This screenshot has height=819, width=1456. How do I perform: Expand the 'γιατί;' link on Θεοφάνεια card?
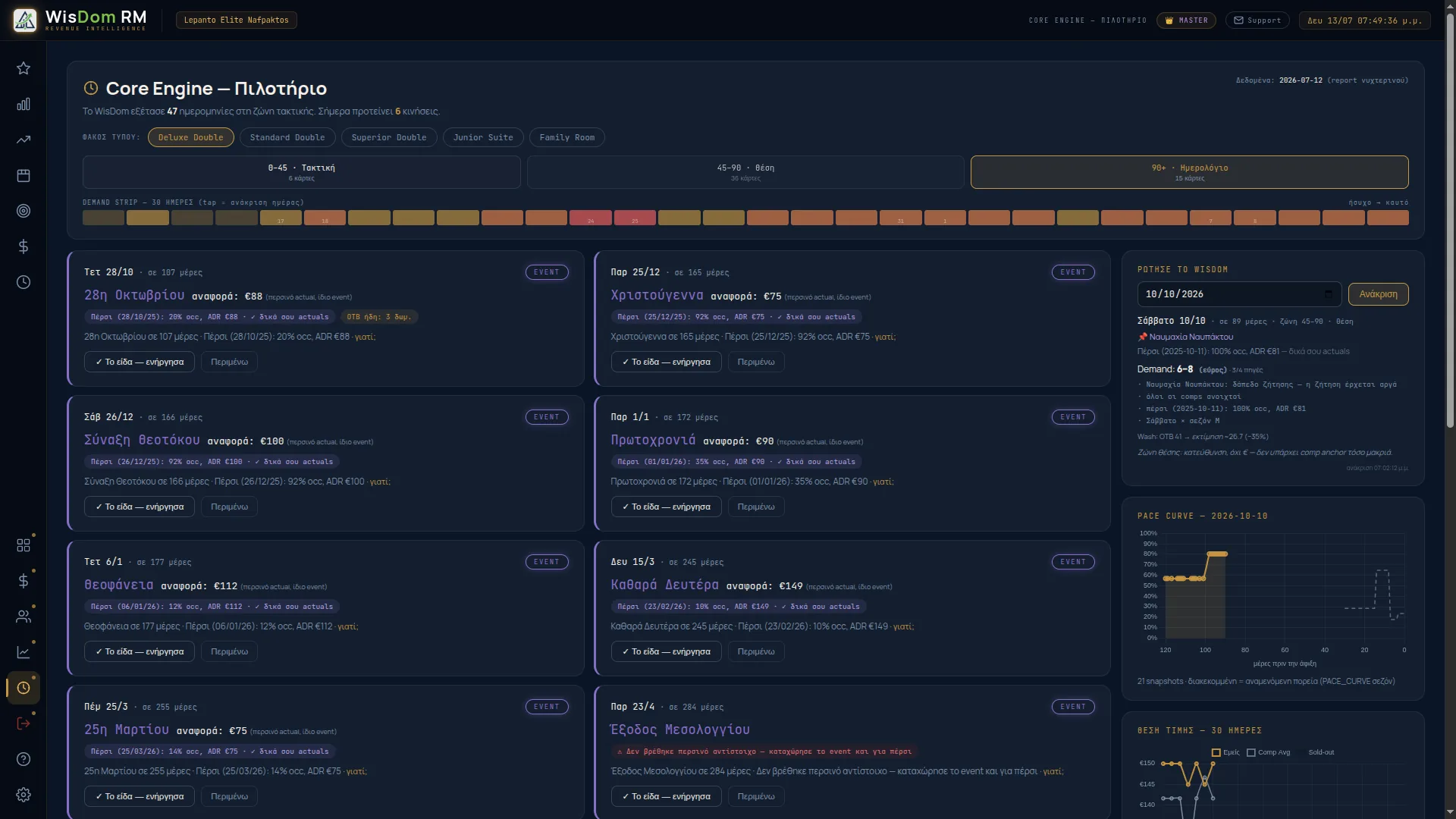pyautogui.click(x=347, y=626)
